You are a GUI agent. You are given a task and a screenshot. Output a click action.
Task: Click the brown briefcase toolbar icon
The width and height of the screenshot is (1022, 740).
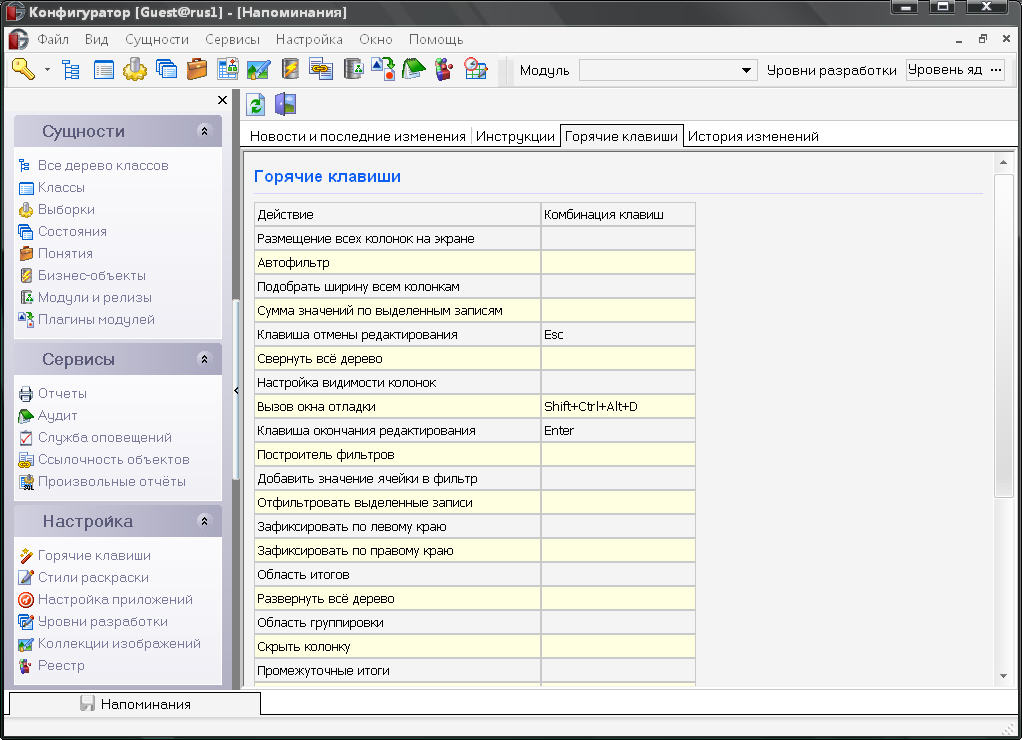196,69
